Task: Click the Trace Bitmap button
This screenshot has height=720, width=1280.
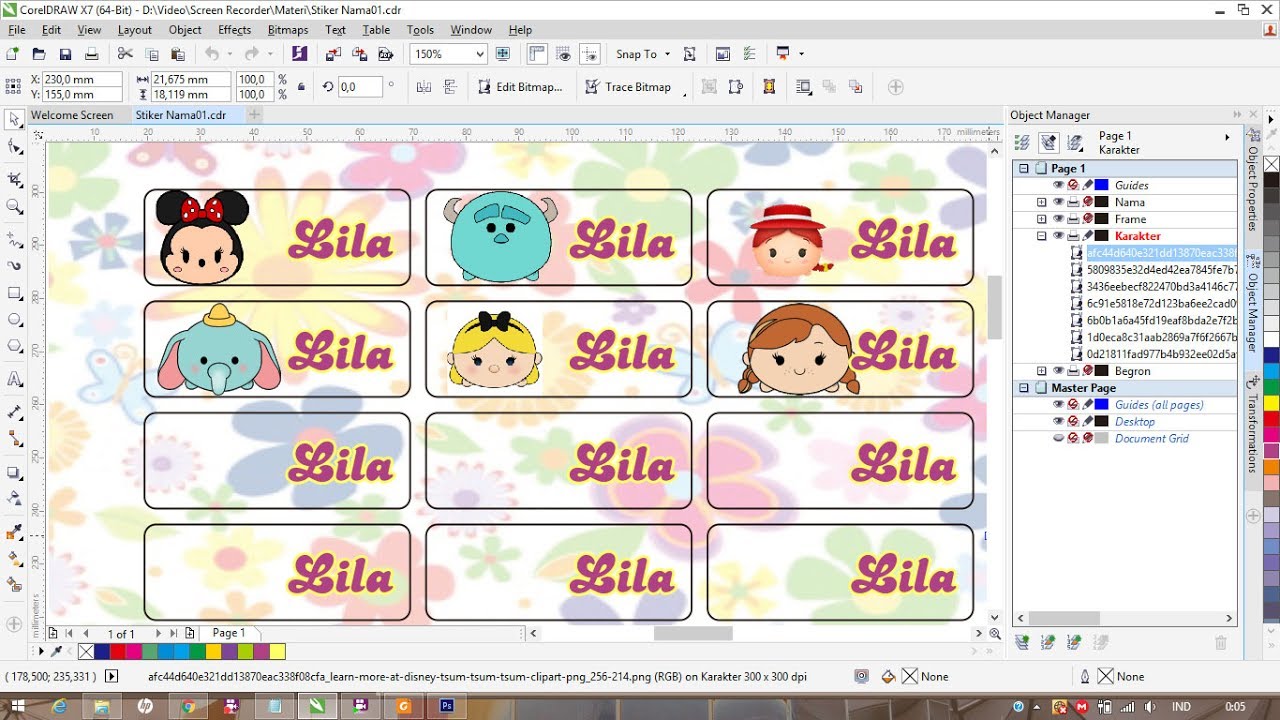Action: pyautogui.click(x=628, y=87)
